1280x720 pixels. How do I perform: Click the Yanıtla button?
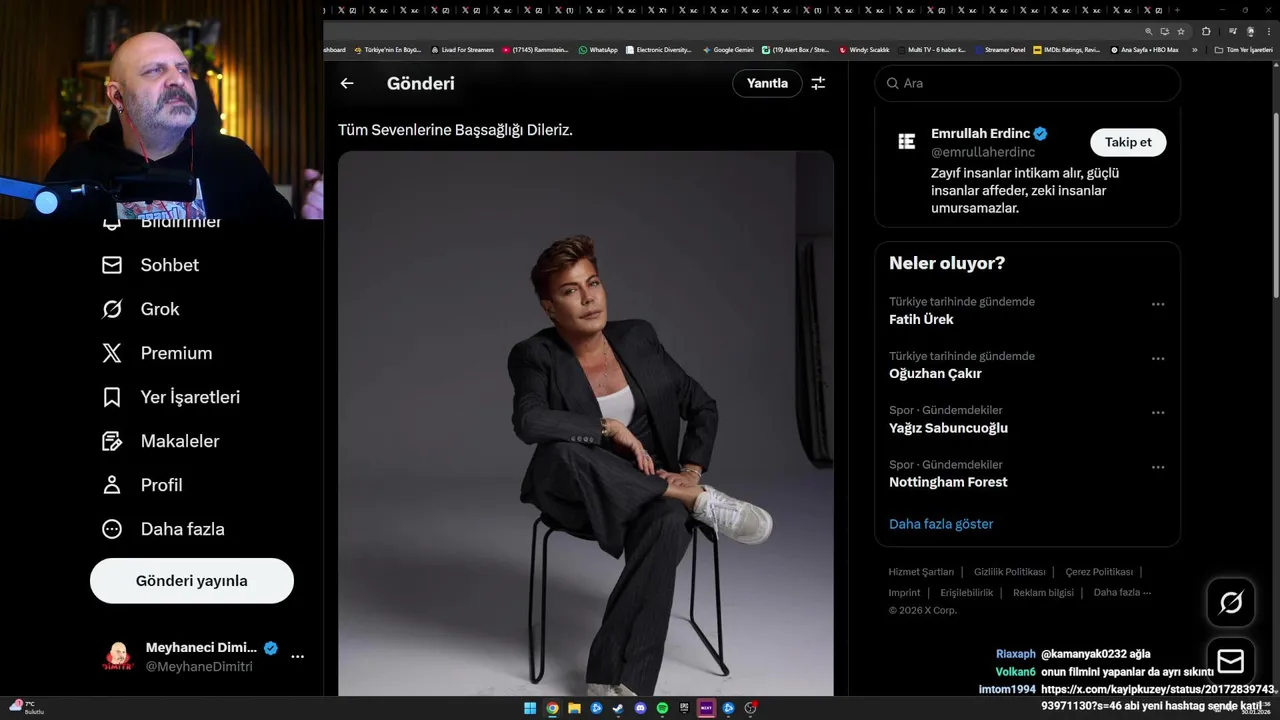click(767, 83)
